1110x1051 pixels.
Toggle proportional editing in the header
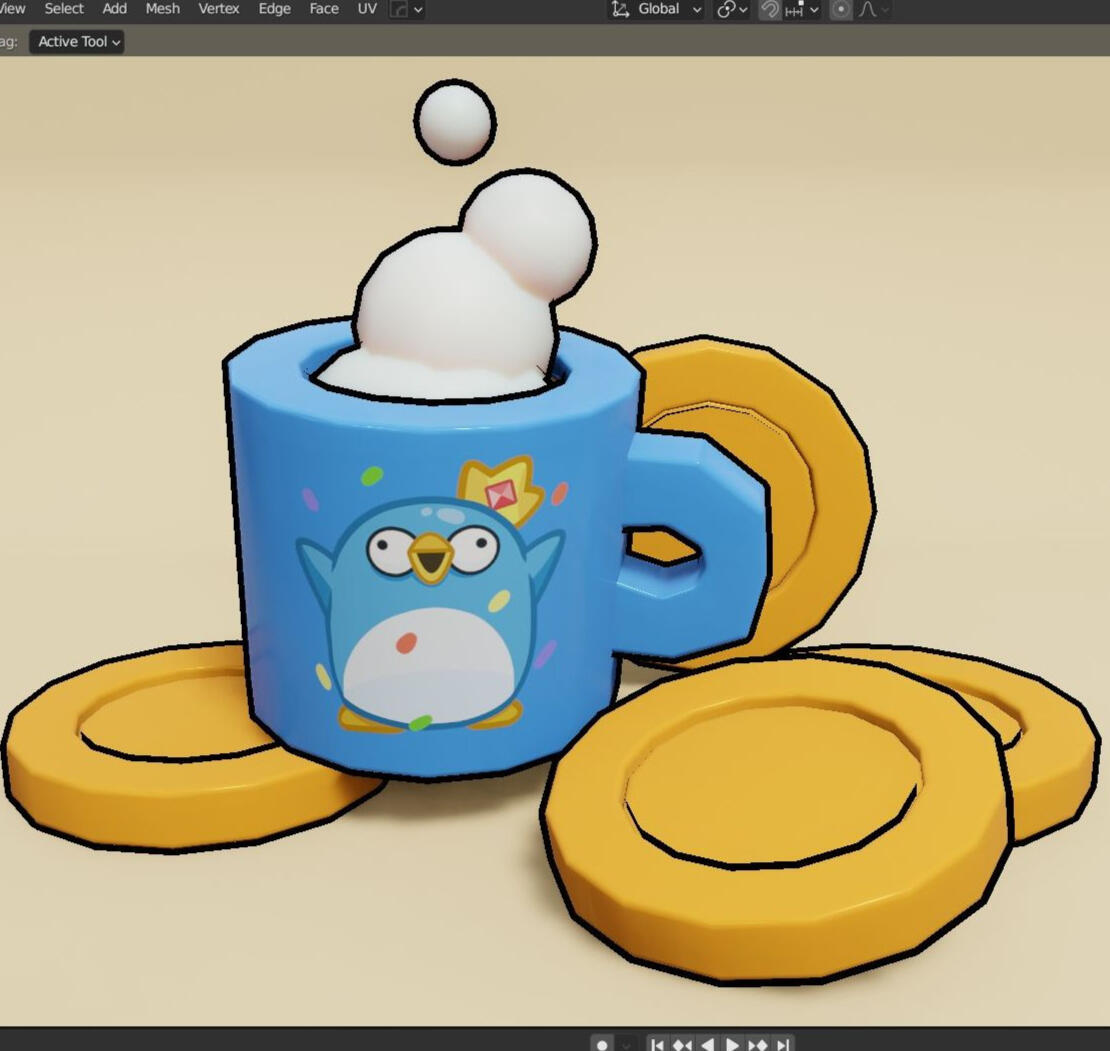click(841, 9)
